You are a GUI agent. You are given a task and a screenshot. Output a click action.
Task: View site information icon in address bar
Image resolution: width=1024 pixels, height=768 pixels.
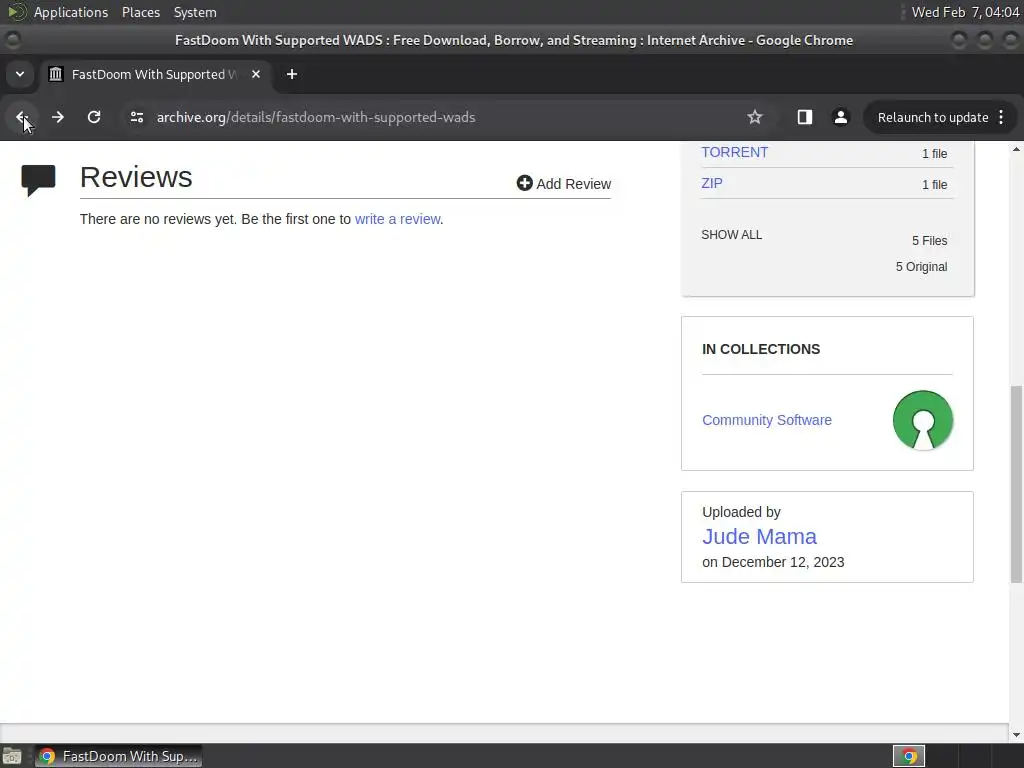click(x=136, y=118)
